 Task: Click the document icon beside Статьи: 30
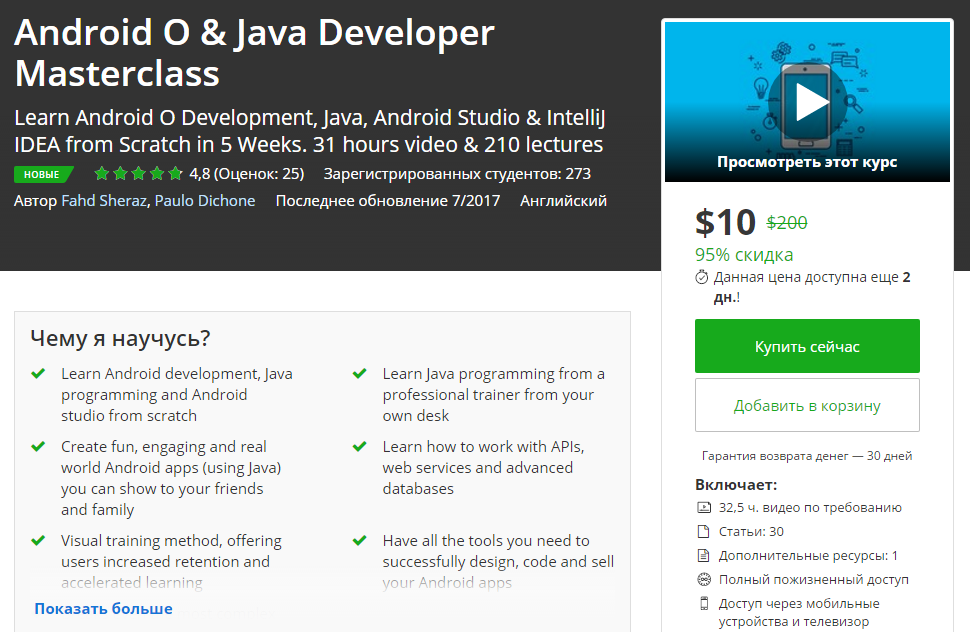tap(703, 531)
